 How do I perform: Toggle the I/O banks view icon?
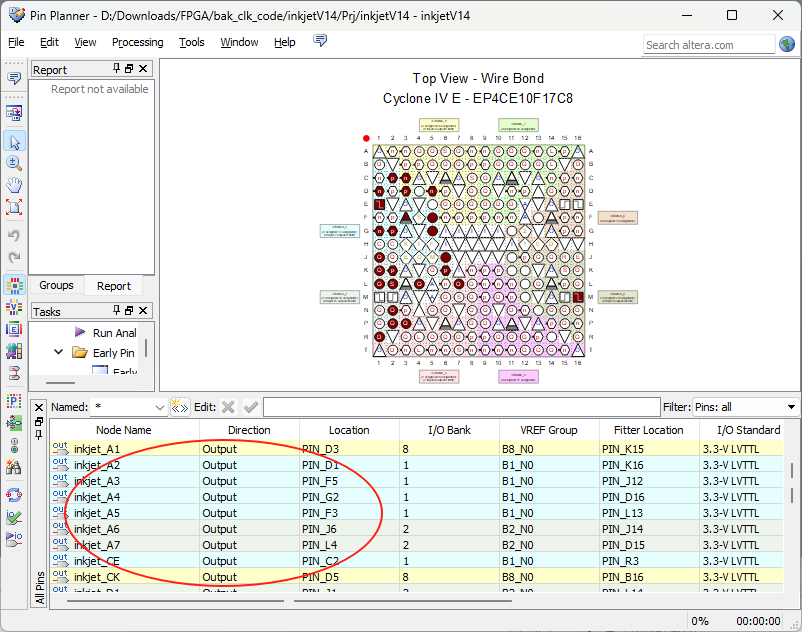pyautogui.click(x=14, y=285)
